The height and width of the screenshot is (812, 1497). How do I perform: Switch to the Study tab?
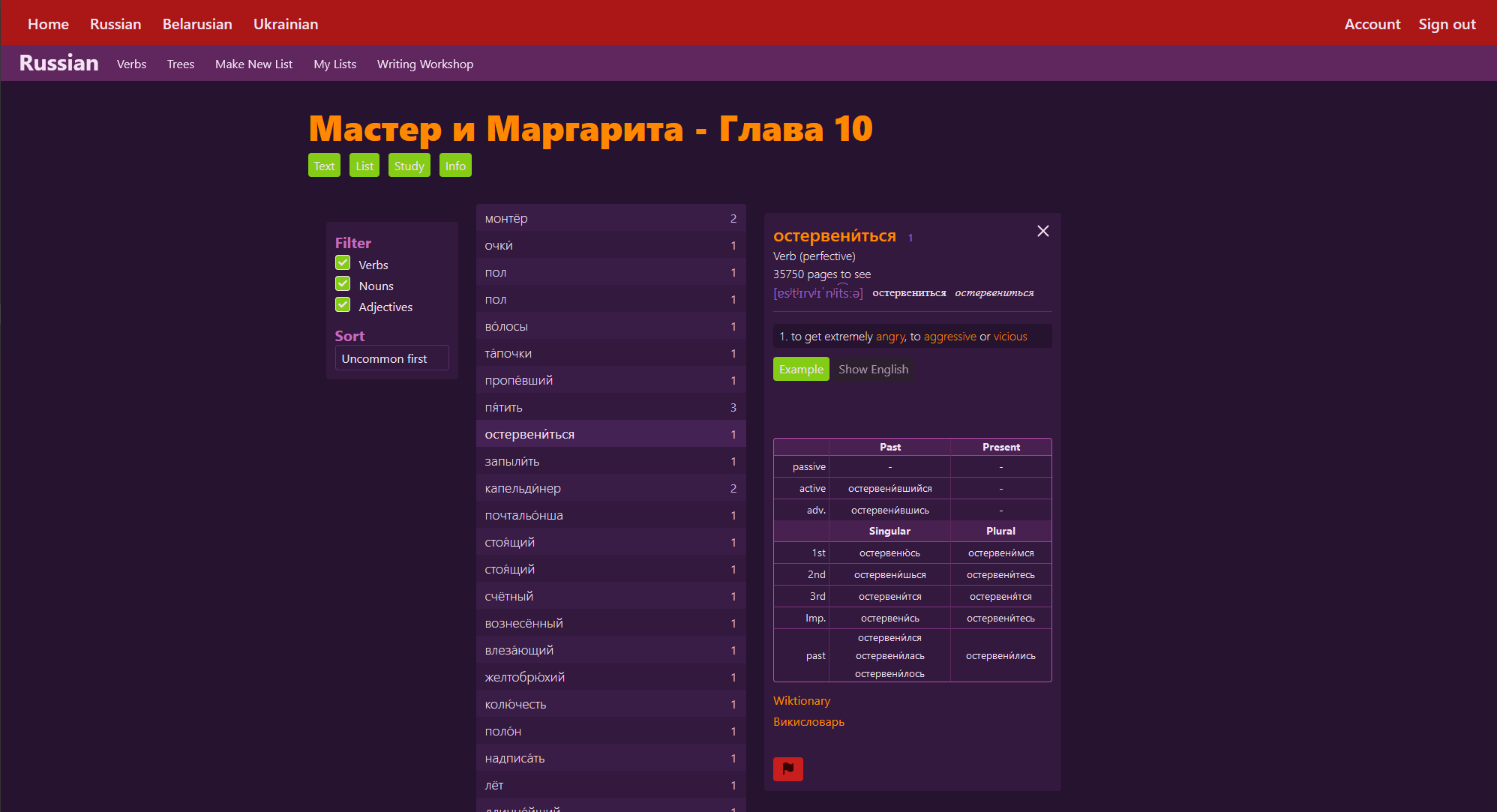409,166
